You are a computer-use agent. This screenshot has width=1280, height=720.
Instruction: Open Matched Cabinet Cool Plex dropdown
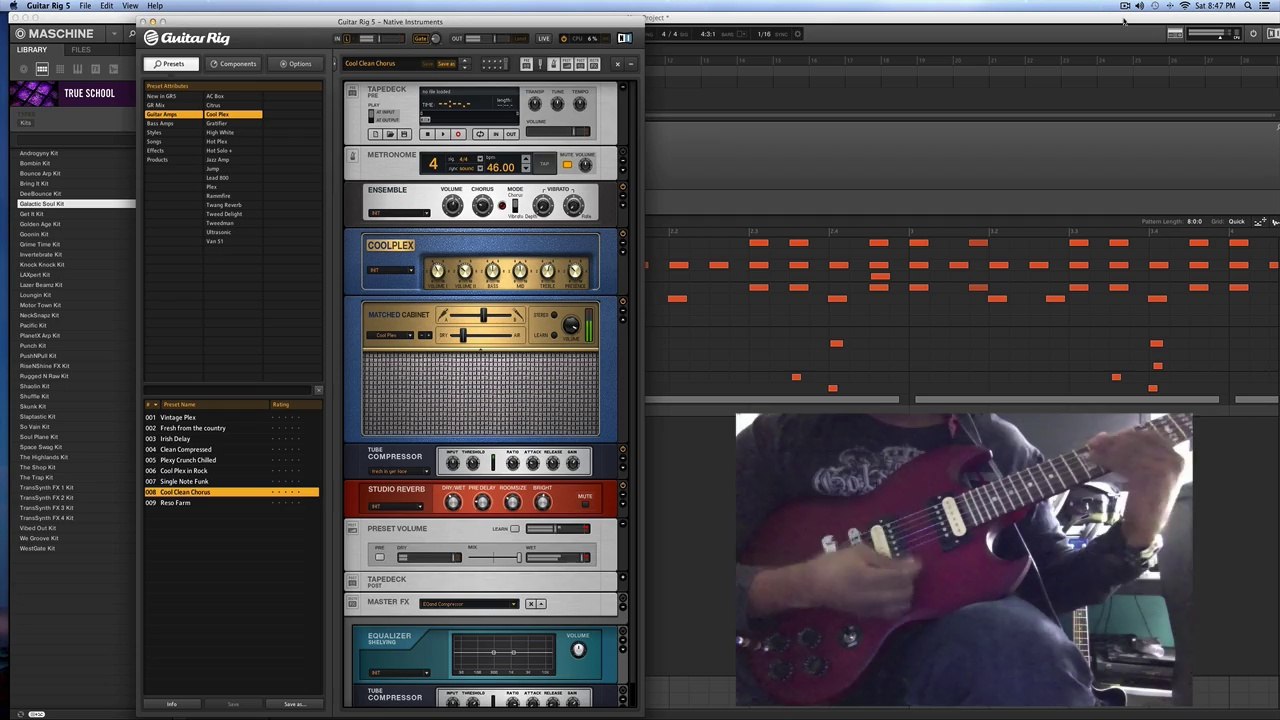point(390,335)
